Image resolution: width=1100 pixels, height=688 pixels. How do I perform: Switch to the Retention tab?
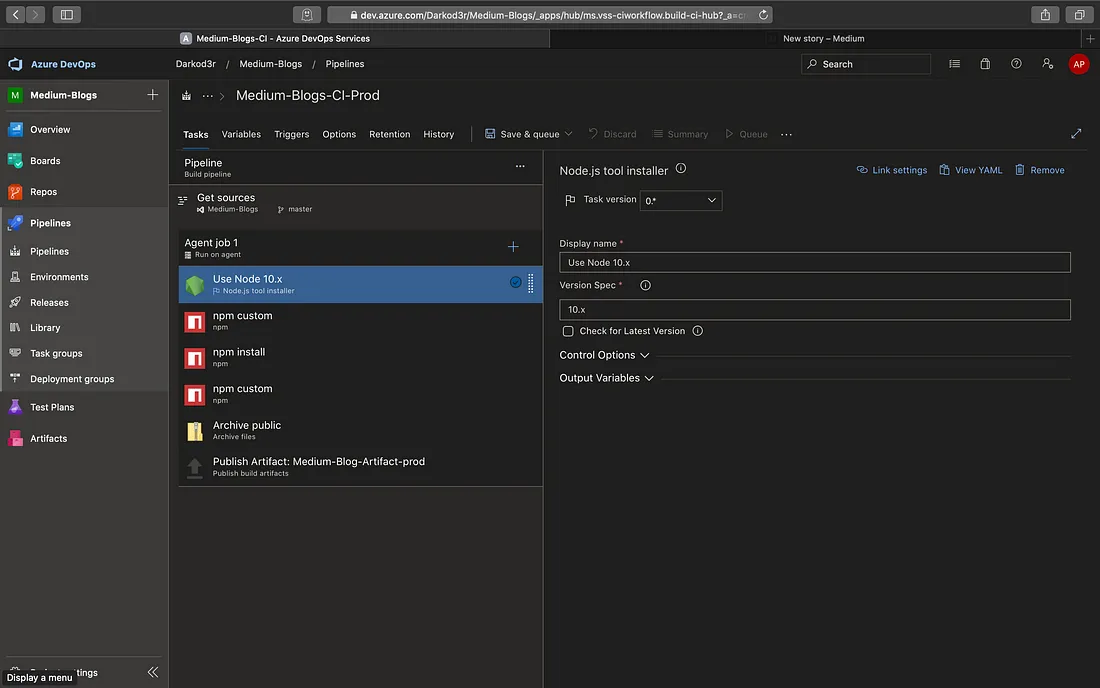point(389,134)
